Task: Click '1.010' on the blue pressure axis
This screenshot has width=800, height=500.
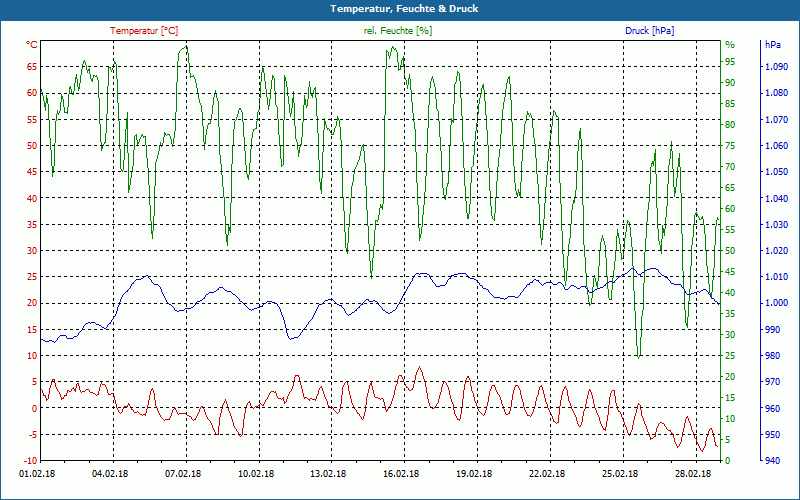Action: (x=777, y=277)
